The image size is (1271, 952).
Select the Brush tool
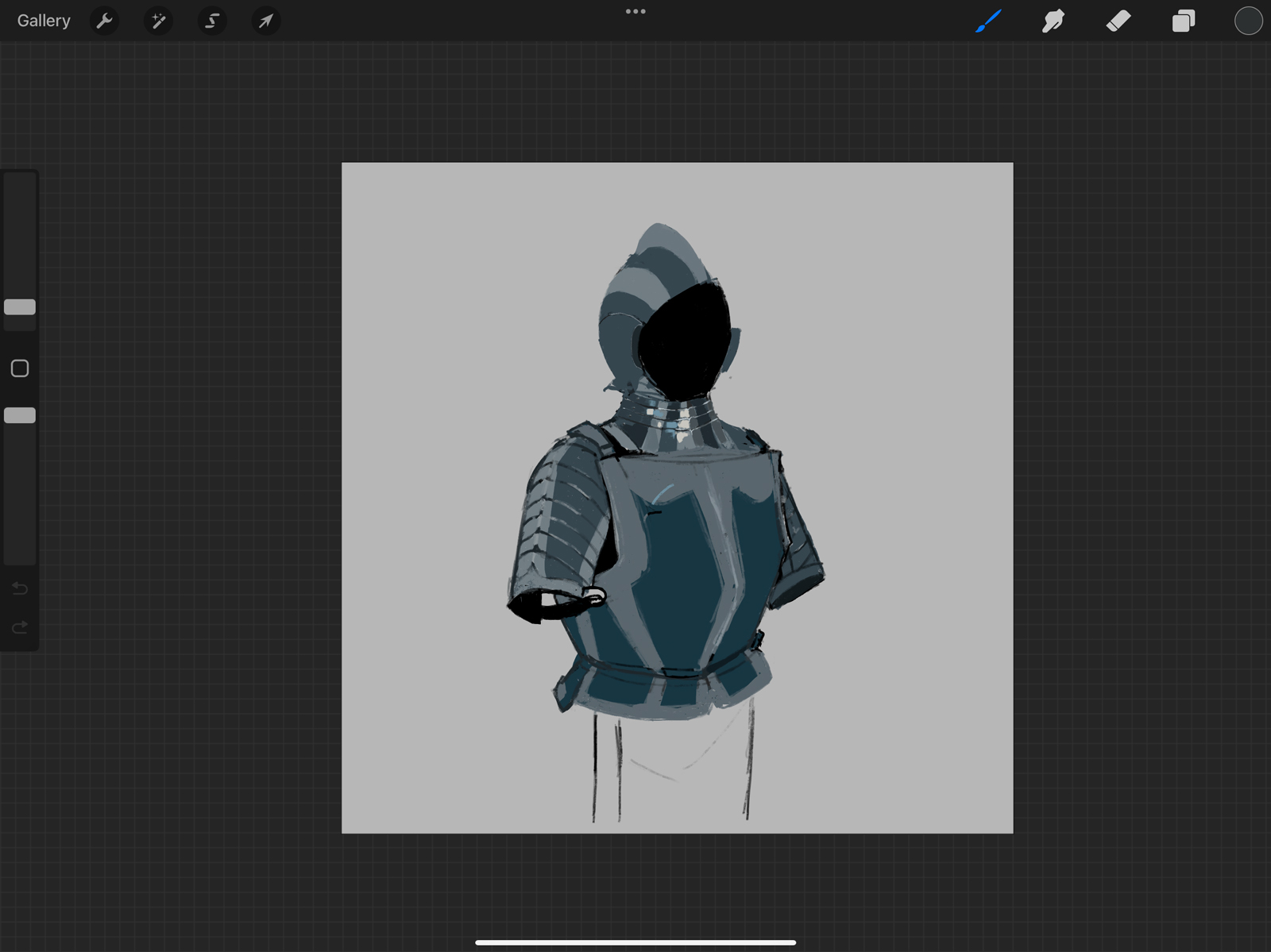(x=988, y=21)
